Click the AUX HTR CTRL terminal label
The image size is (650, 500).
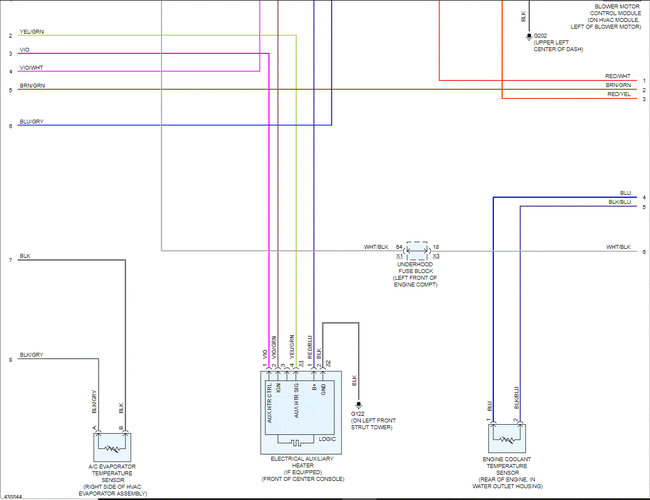(x=269, y=403)
